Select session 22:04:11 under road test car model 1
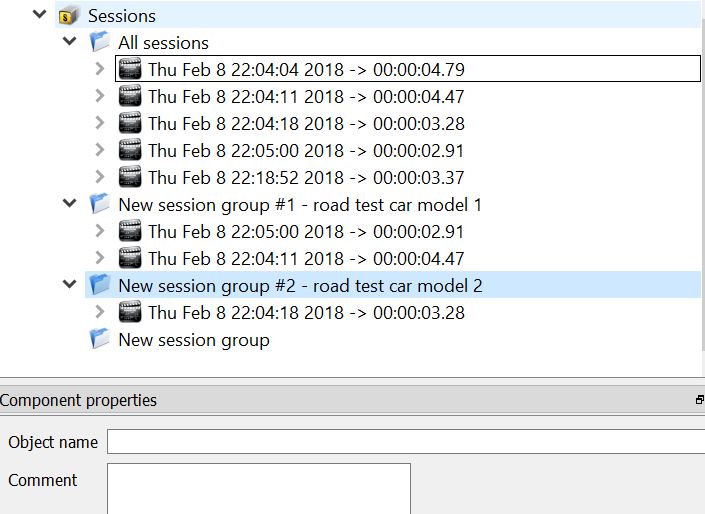The height and width of the screenshot is (514, 705). pyautogui.click(x=306, y=259)
